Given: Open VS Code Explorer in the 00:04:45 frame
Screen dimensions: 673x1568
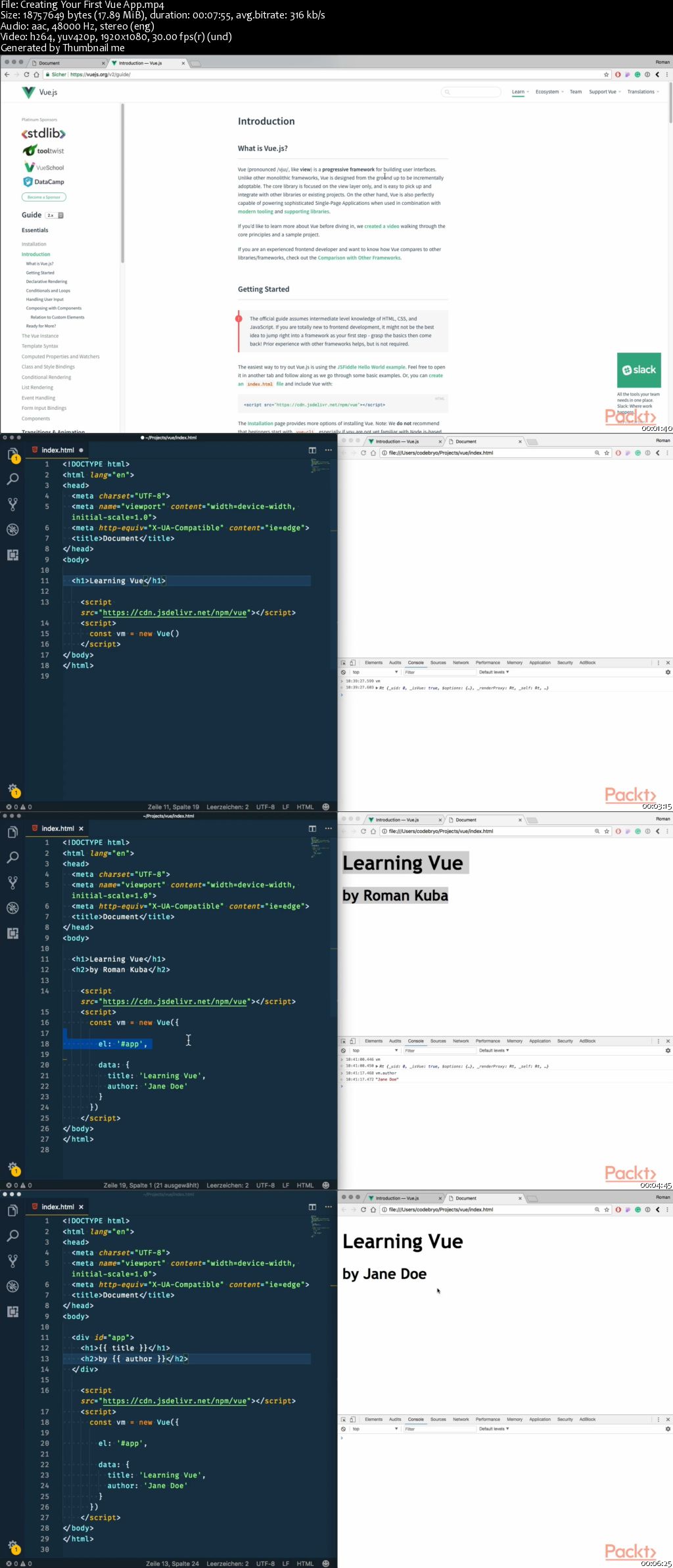Looking at the screenshot, I should point(12,832).
